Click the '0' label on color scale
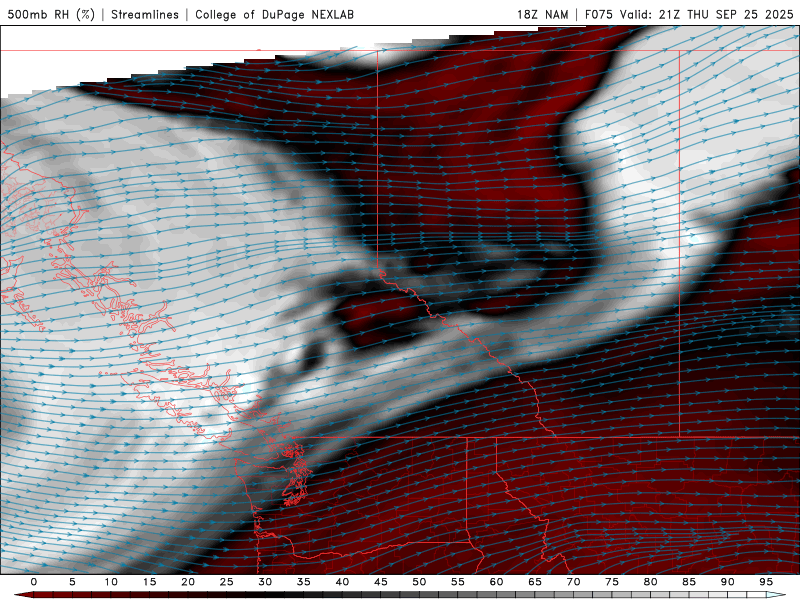The height and width of the screenshot is (600, 800). tap(34, 582)
